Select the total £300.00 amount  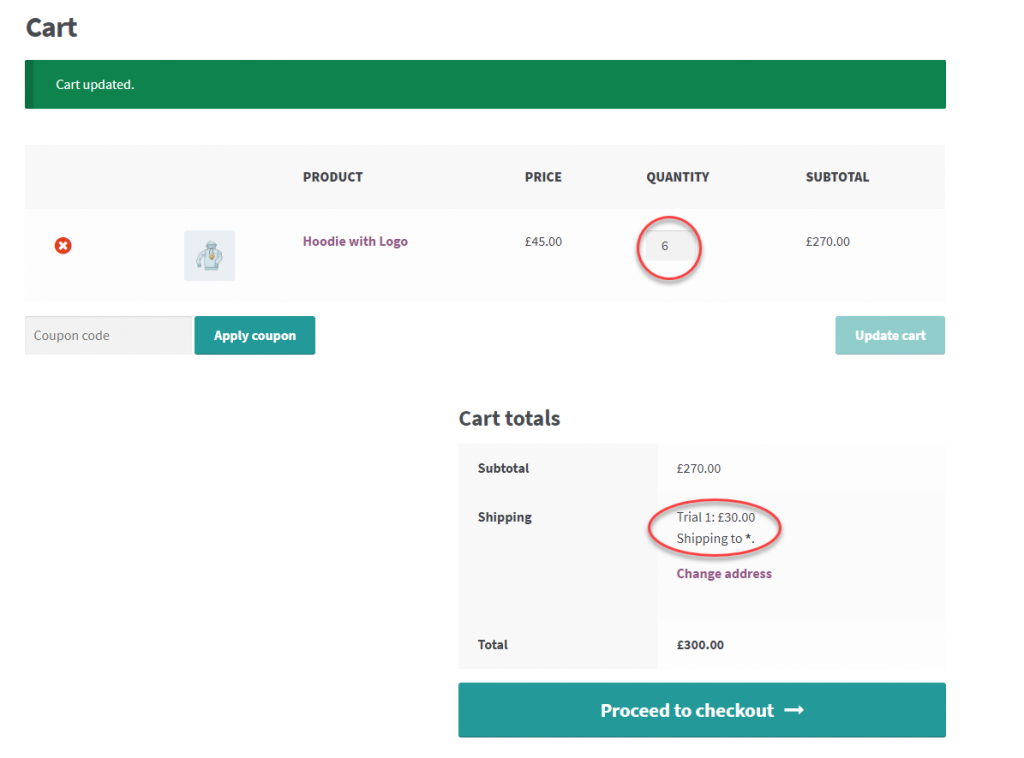tap(700, 645)
